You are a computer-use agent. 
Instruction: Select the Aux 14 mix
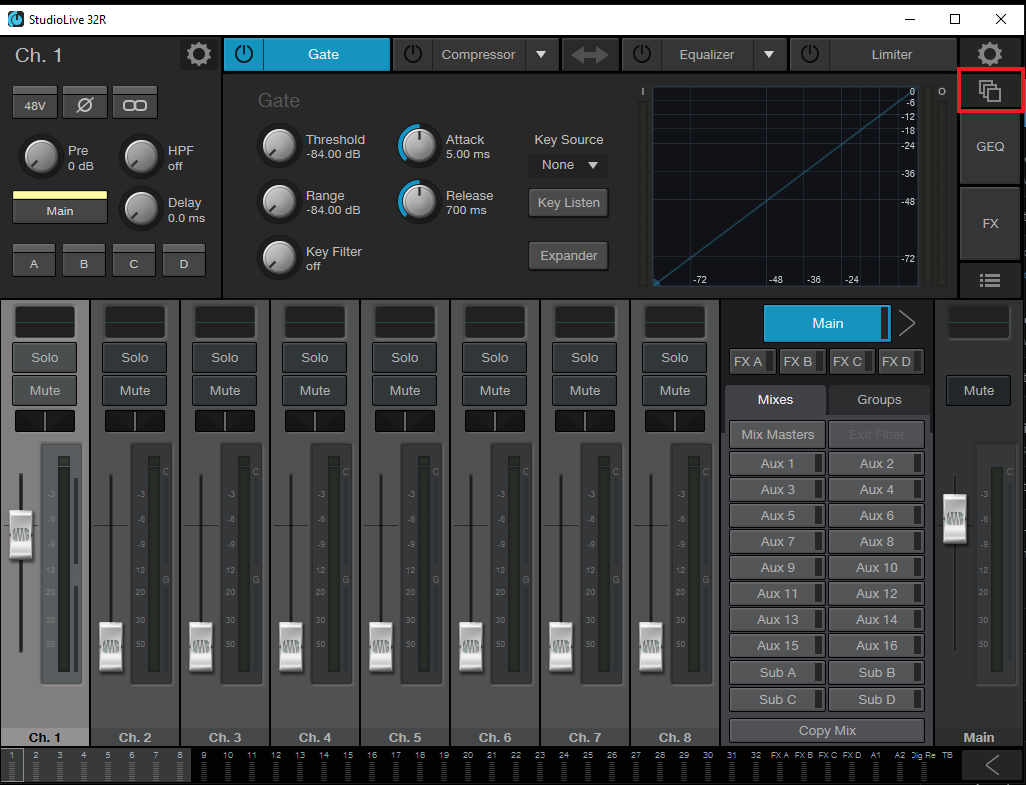876,619
